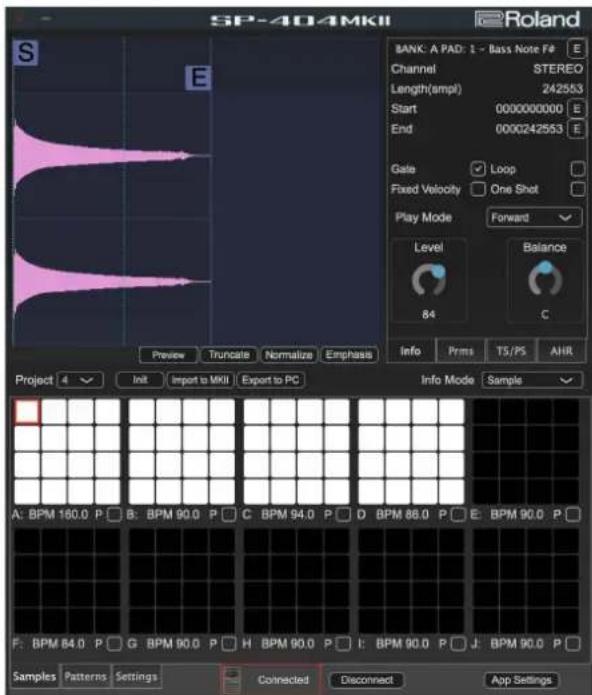Select the first pad in bank C
The width and height of the screenshot is (592, 695).
pos(257,412)
